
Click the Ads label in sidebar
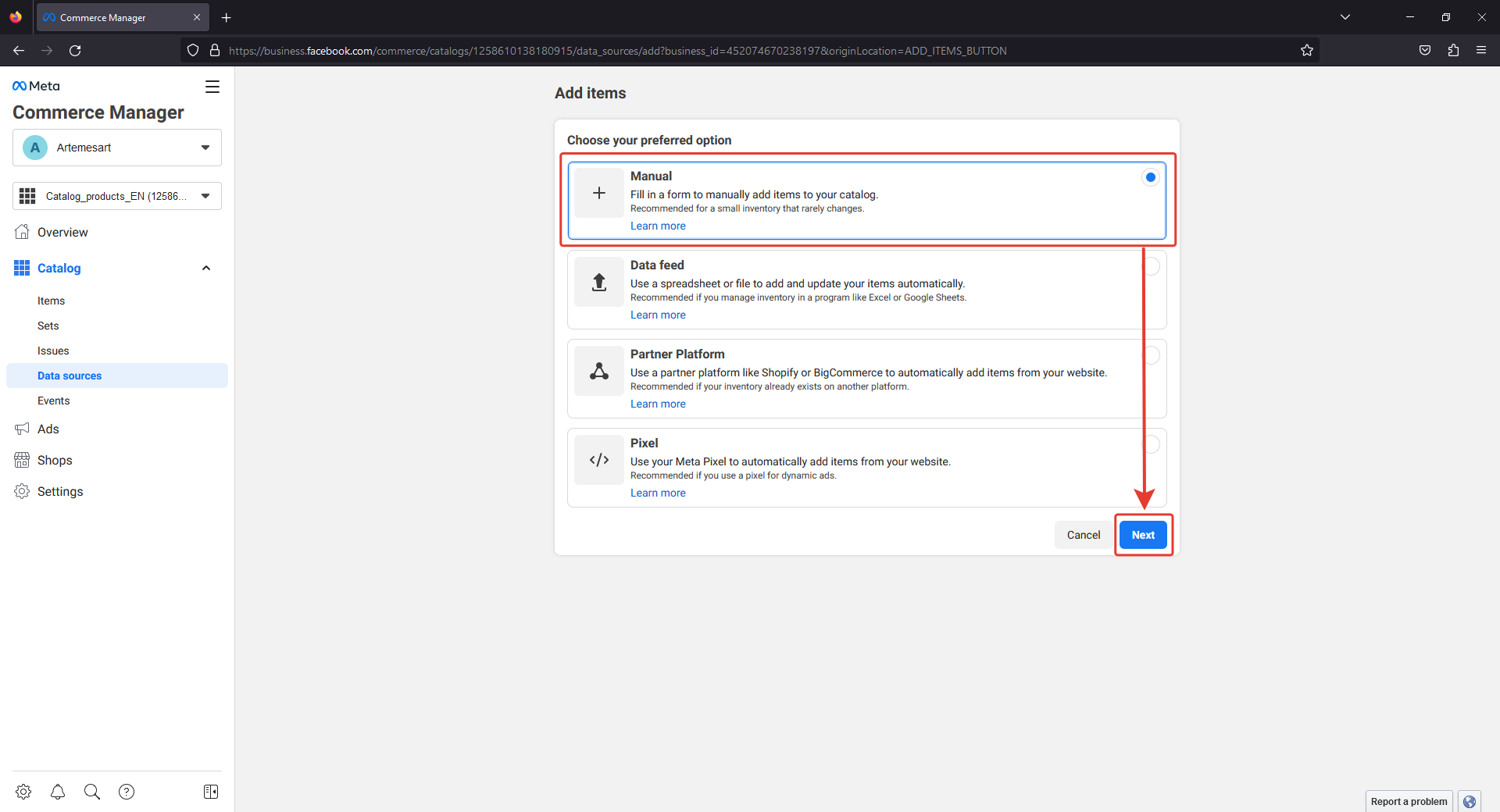48,429
